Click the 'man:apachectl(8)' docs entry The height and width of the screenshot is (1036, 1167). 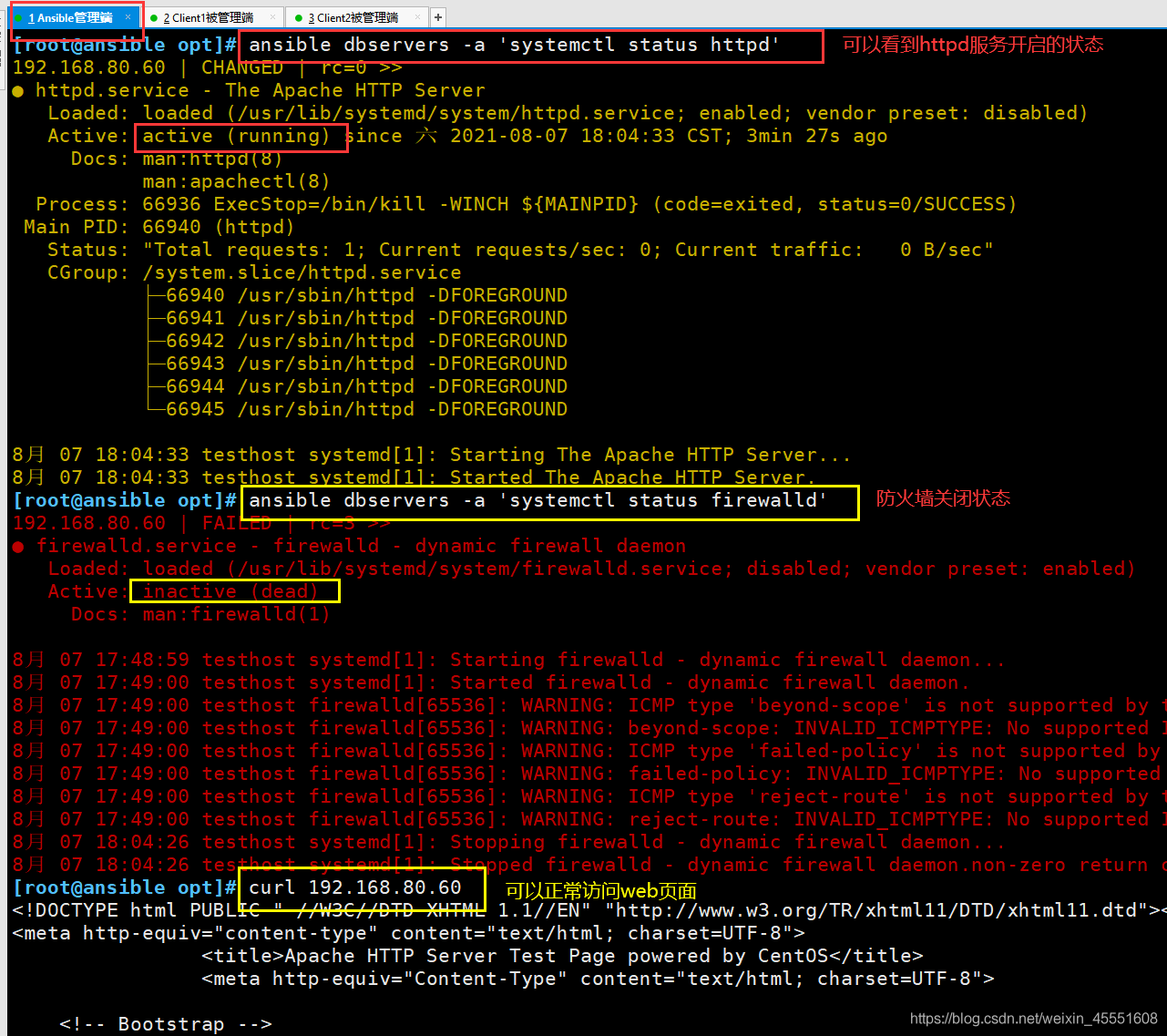(237, 181)
